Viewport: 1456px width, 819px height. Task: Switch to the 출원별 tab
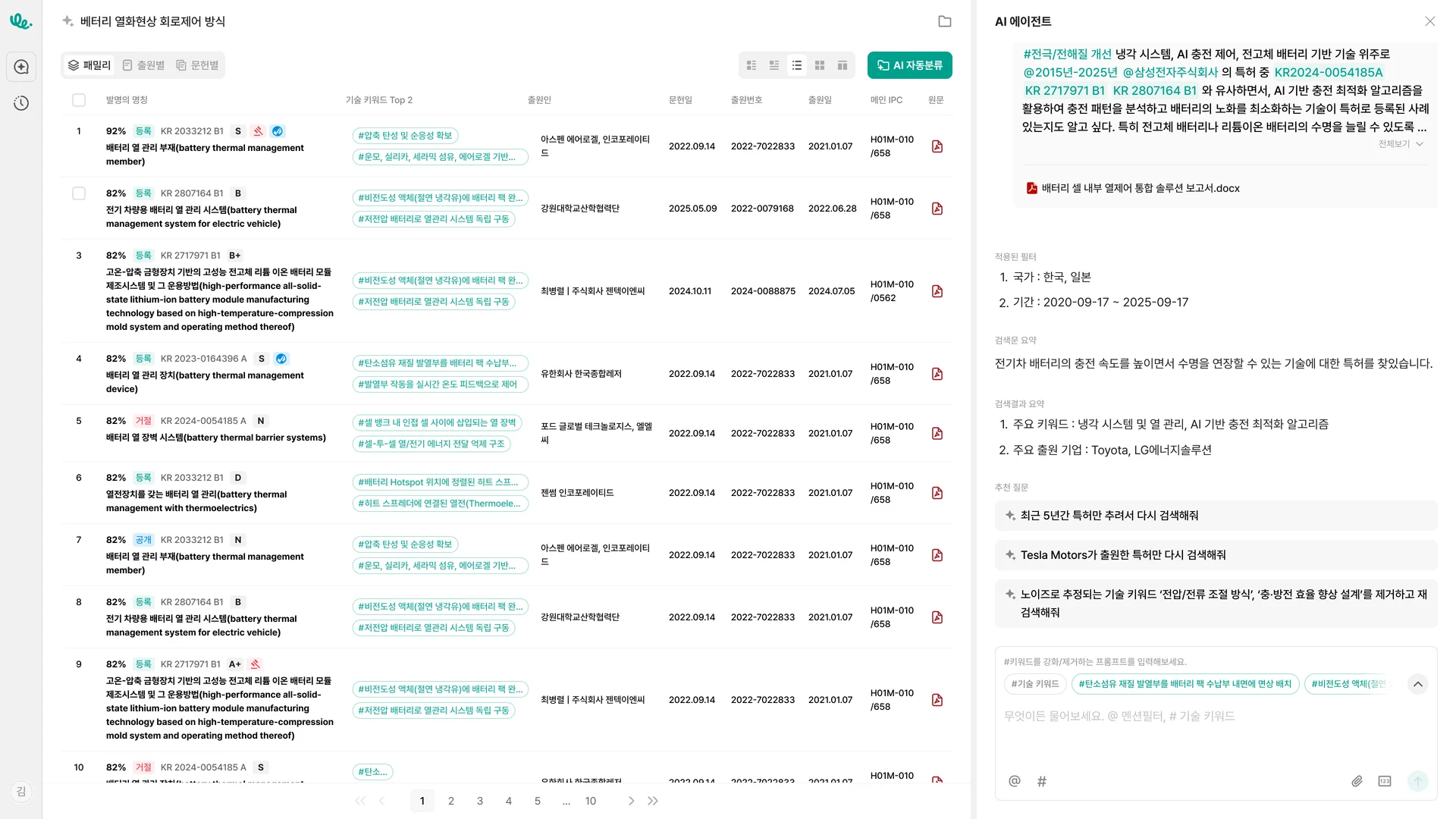pos(143,65)
